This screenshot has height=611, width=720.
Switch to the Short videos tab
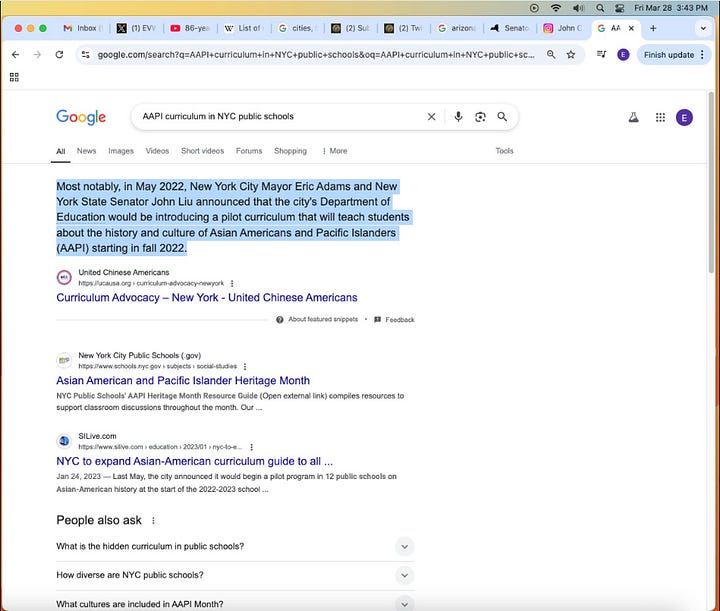(202, 151)
